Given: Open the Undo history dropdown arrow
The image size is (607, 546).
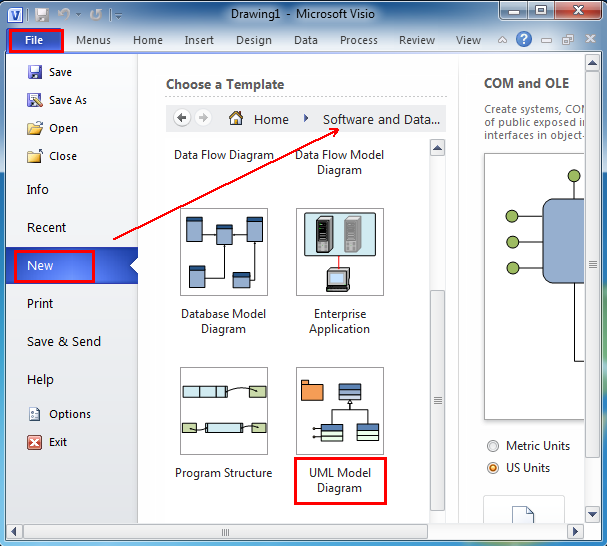Looking at the screenshot, I should pyautogui.click(x=79, y=15).
